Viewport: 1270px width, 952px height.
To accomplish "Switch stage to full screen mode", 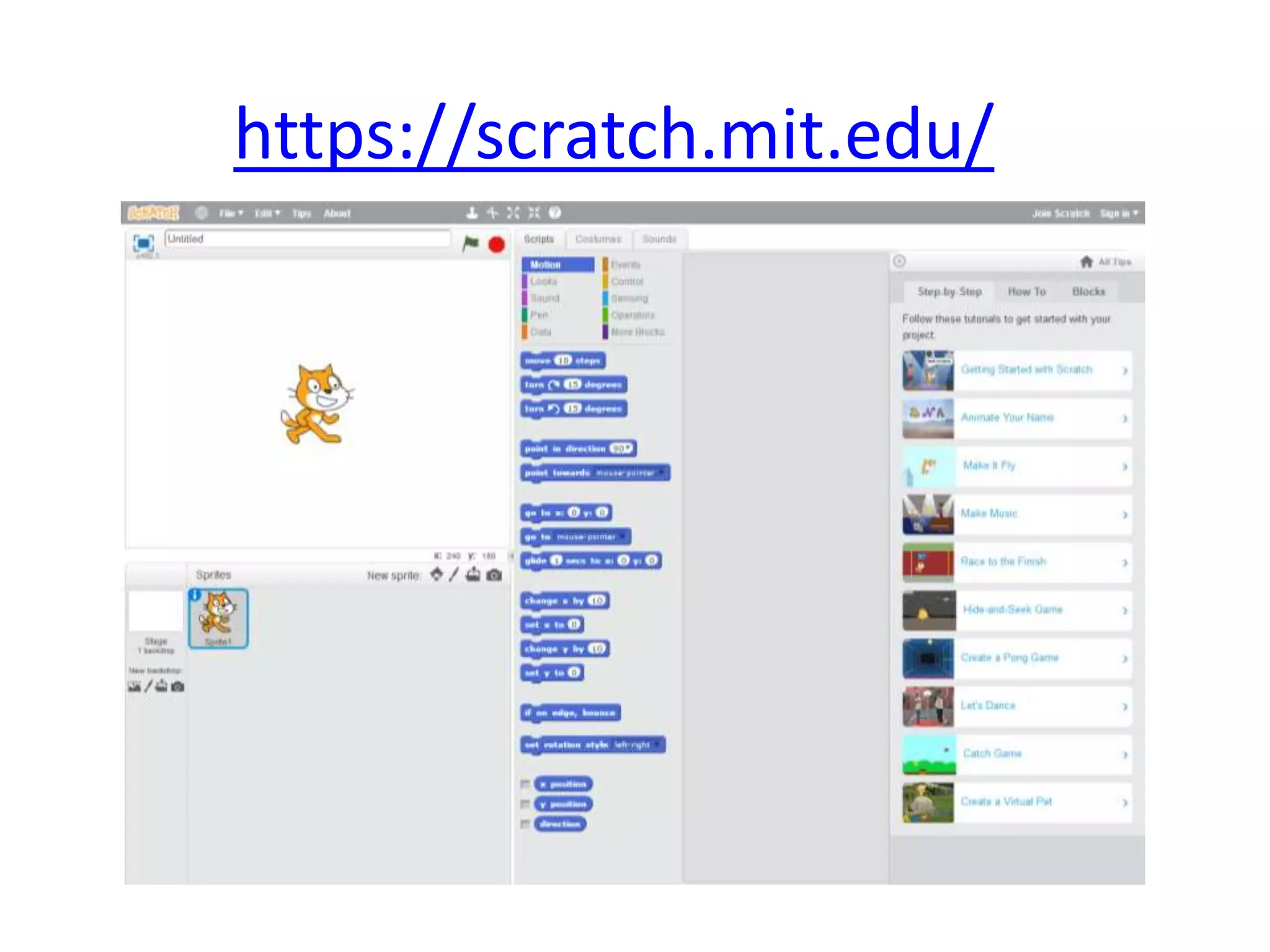I will (143, 242).
